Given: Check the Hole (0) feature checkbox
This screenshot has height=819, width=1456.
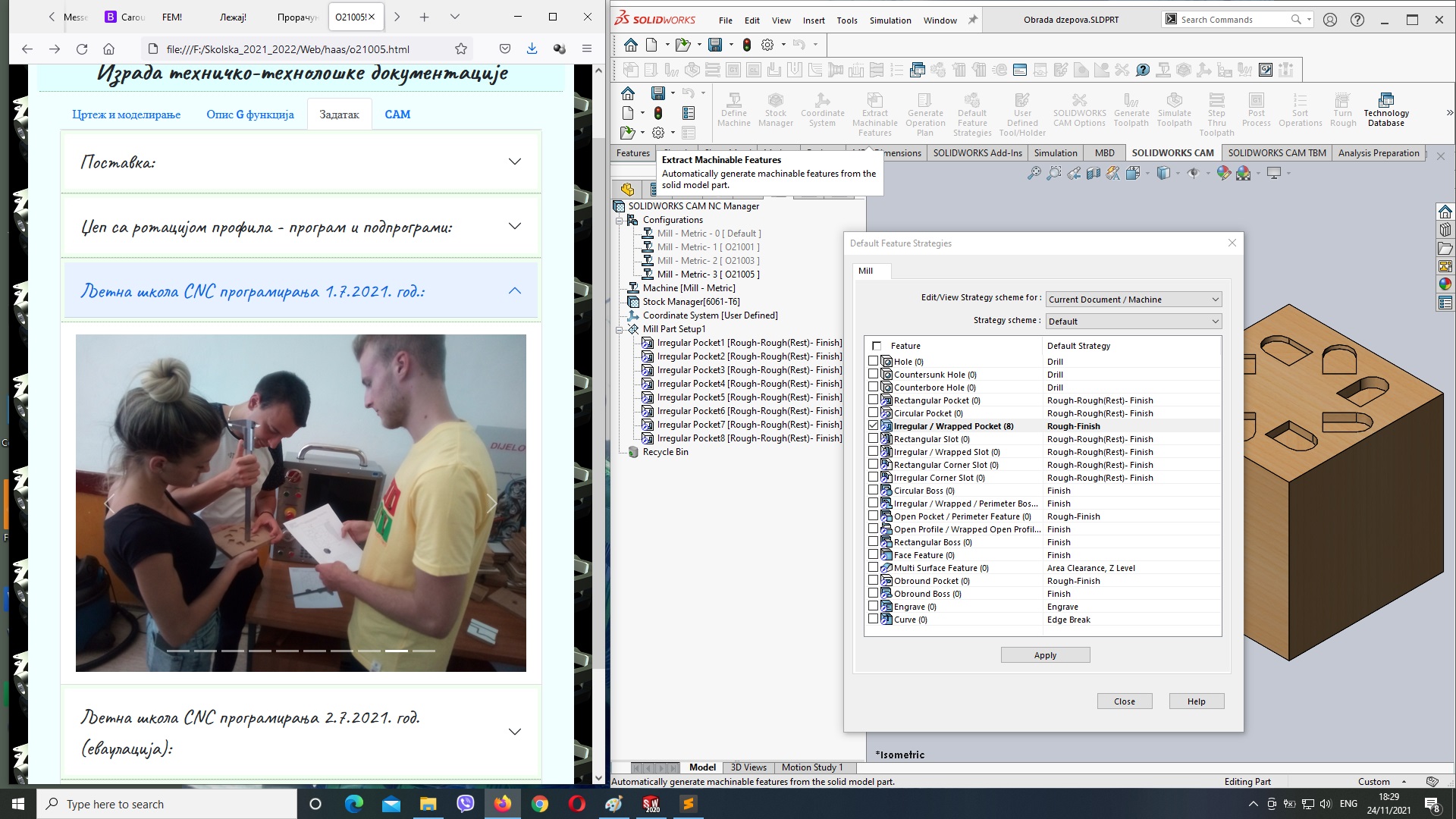Looking at the screenshot, I should click(873, 362).
